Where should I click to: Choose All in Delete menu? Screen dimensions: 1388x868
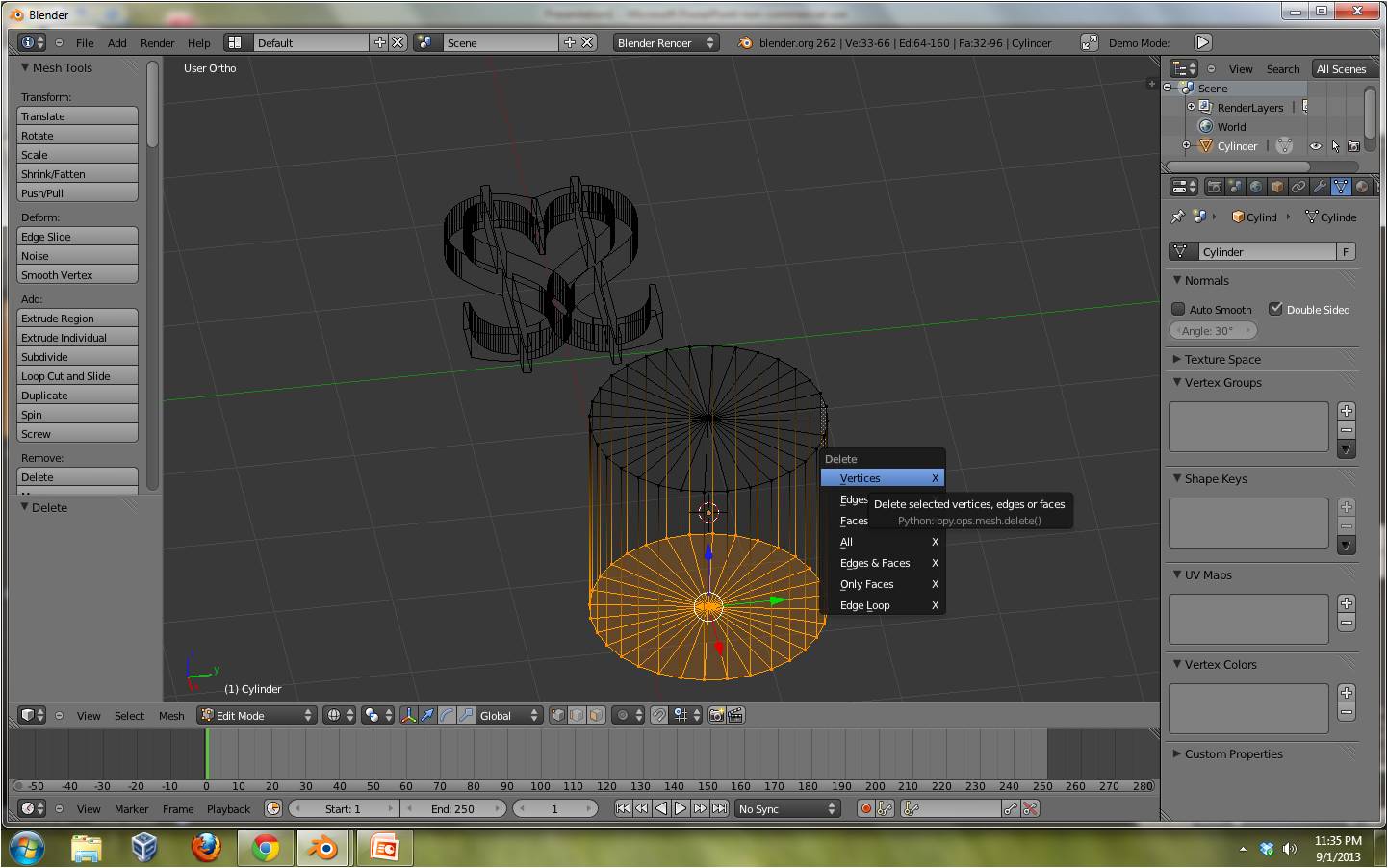(882, 542)
